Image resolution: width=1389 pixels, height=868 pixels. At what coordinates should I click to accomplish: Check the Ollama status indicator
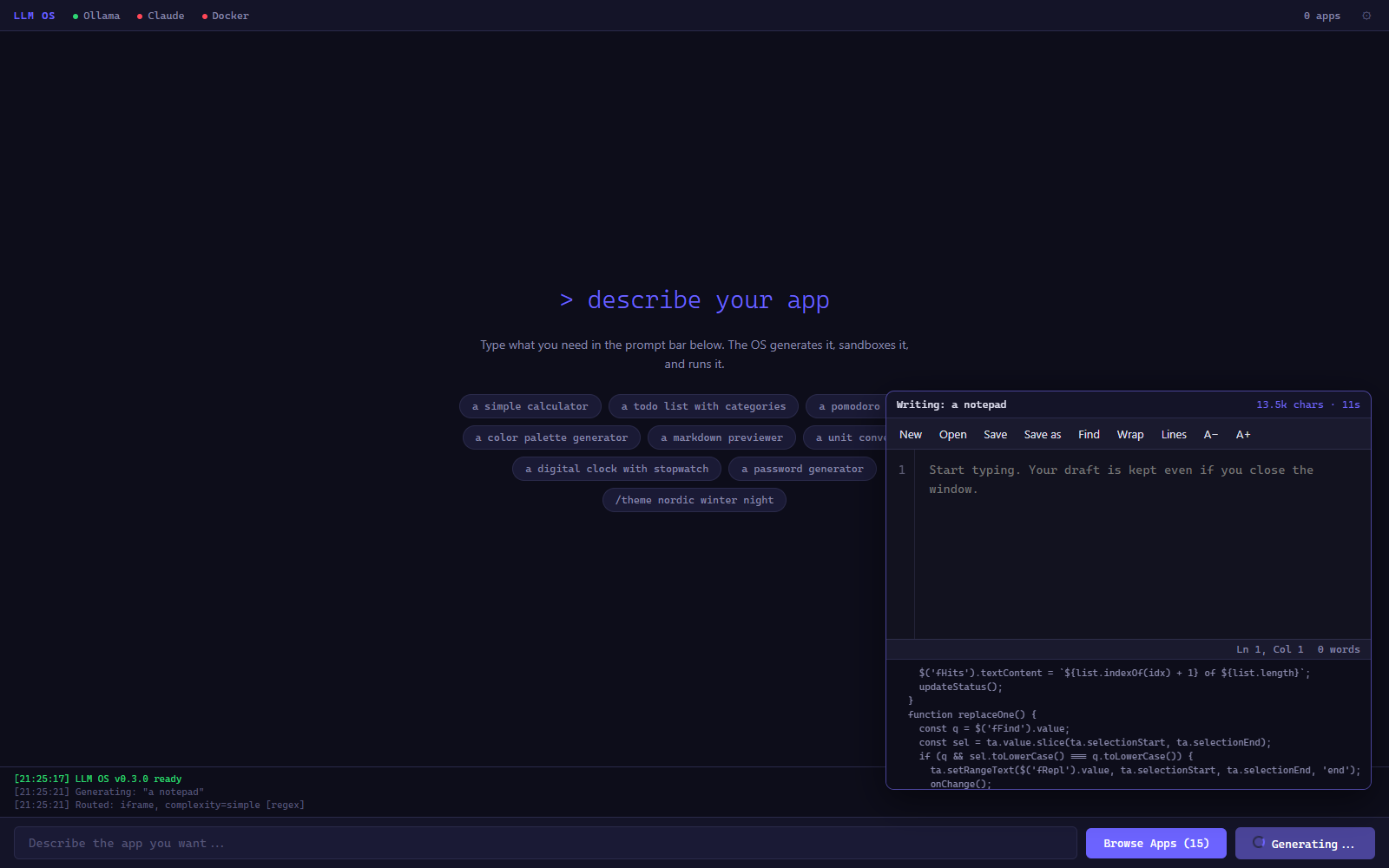(96, 16)
